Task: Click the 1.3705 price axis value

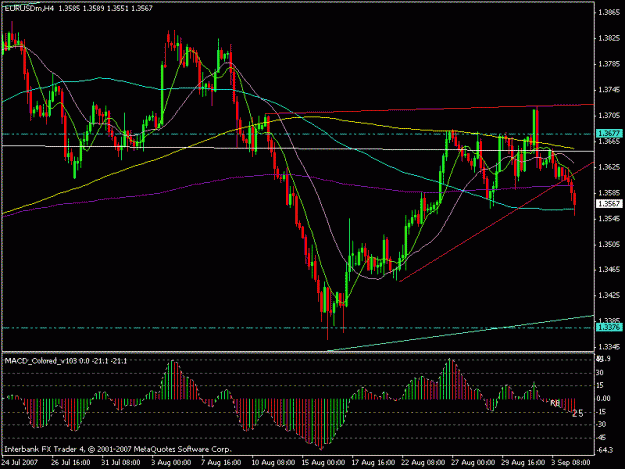Action: [x=609, y=116]
